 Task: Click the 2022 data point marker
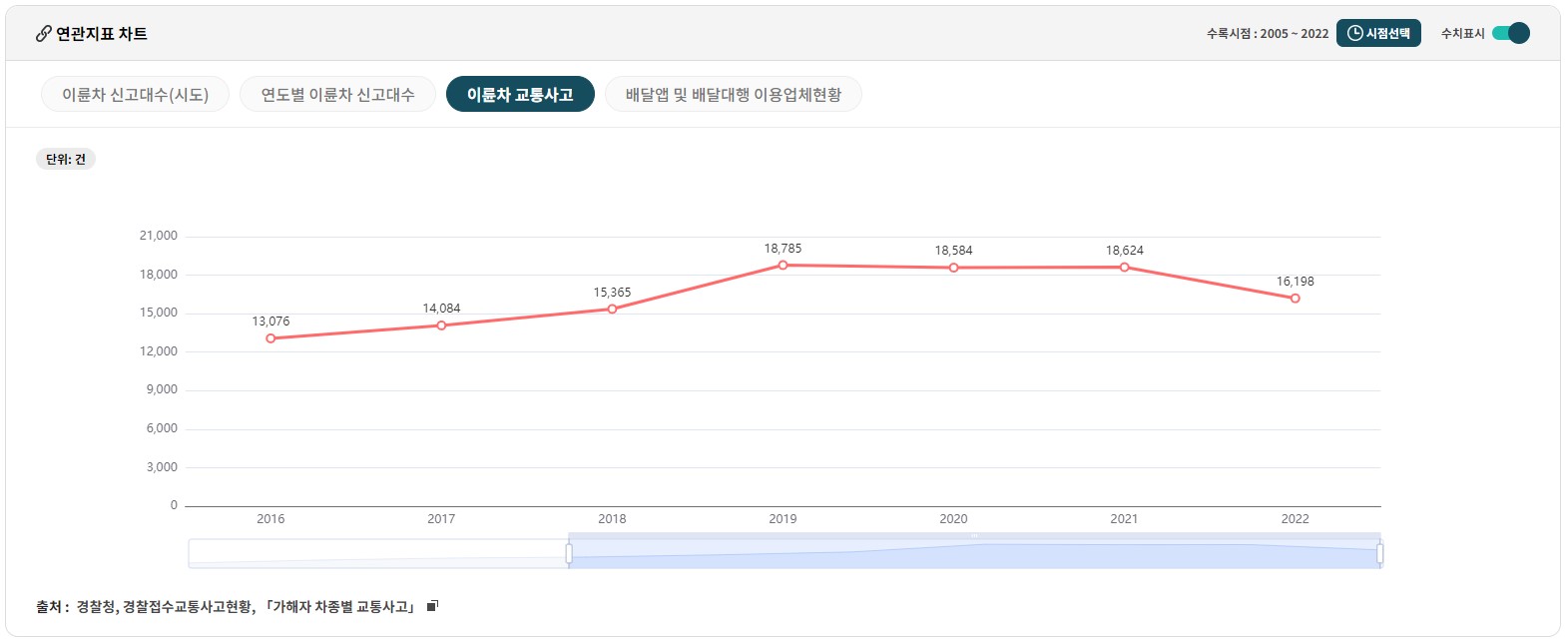click(1295, 298)
